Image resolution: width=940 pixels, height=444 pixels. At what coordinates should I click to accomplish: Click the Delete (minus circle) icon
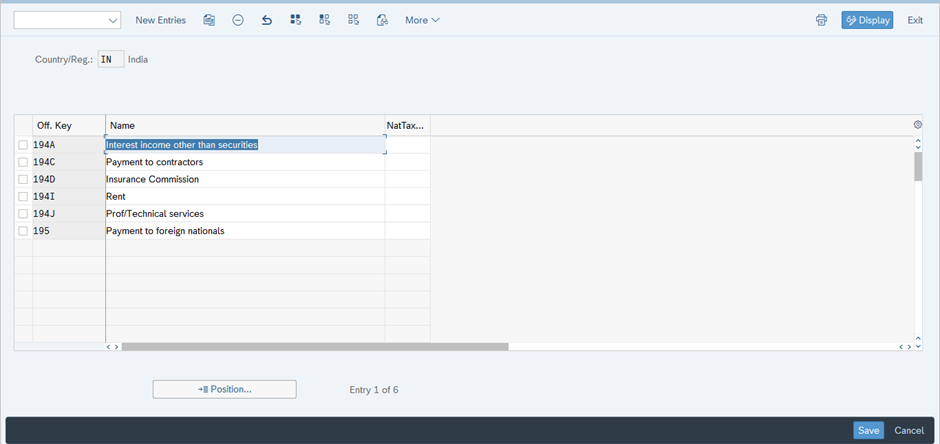click(x=238, y=20)
